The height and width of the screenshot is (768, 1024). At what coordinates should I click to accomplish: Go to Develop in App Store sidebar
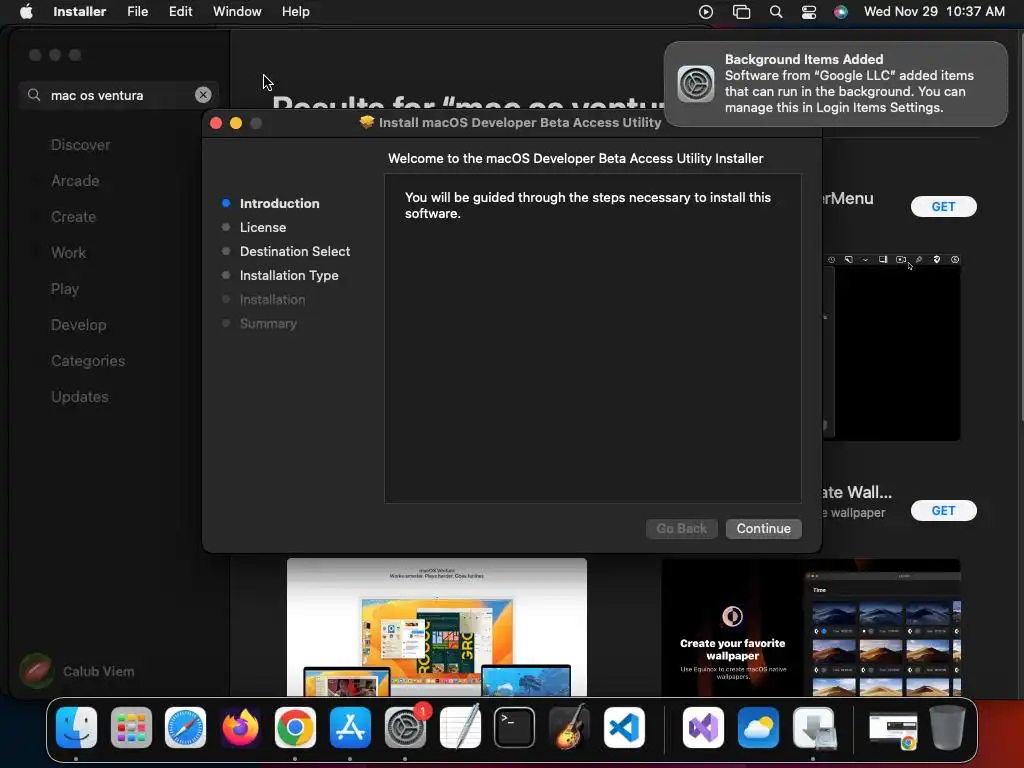tap(78, 325)
